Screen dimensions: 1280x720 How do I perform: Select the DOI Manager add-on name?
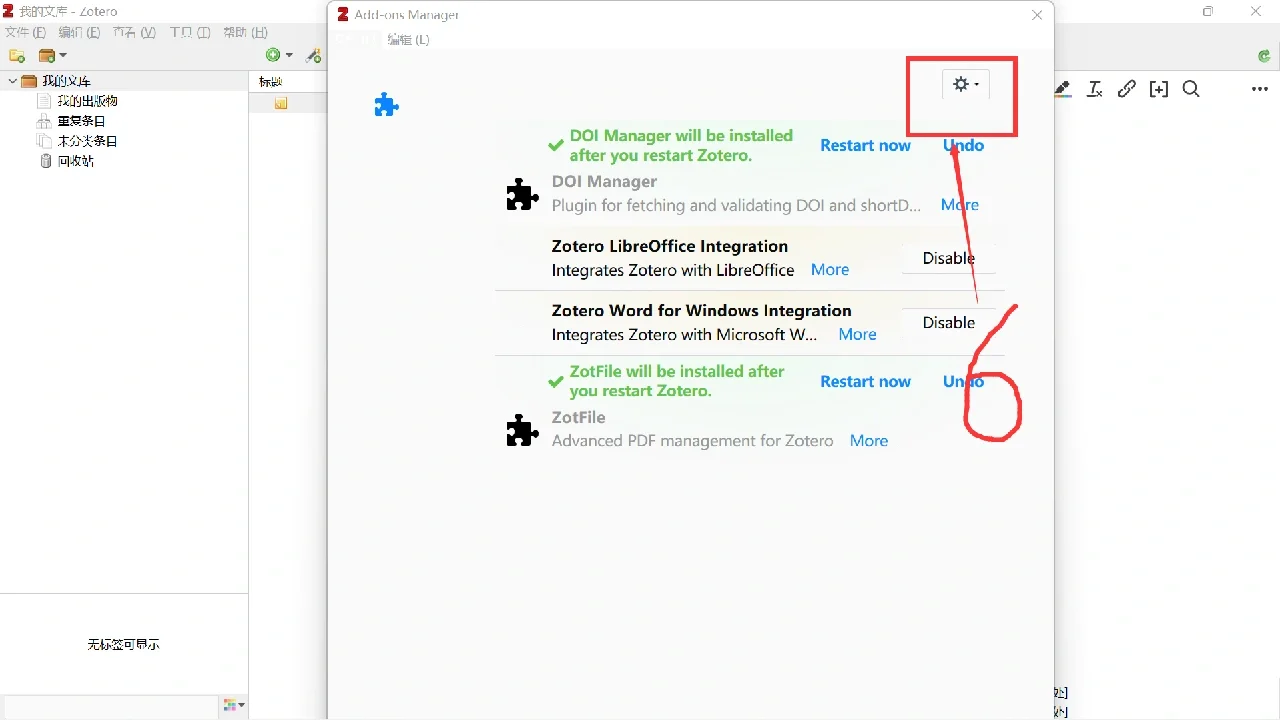(x=604, y=181)
